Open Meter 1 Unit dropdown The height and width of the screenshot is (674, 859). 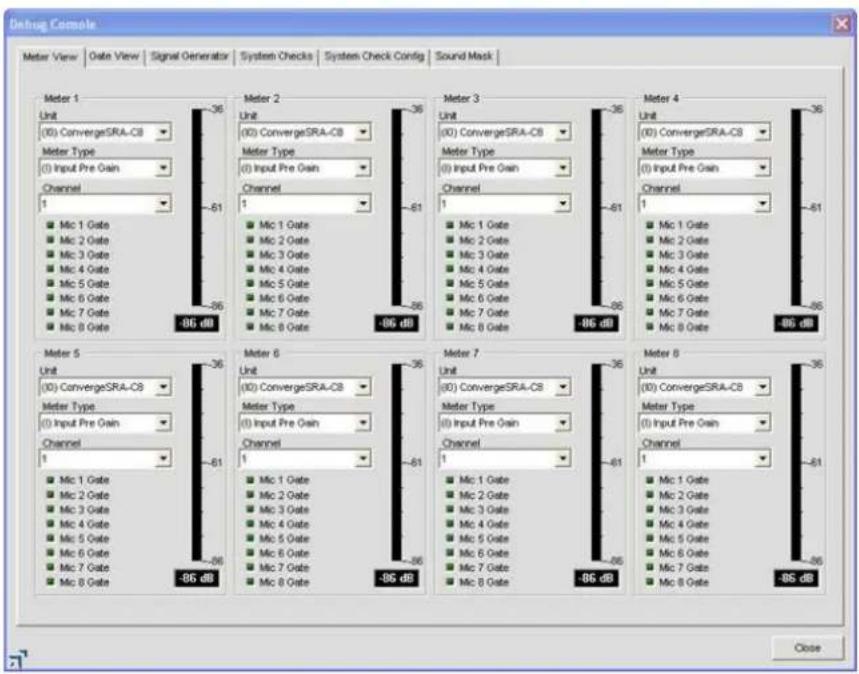[x=163, y=132]
